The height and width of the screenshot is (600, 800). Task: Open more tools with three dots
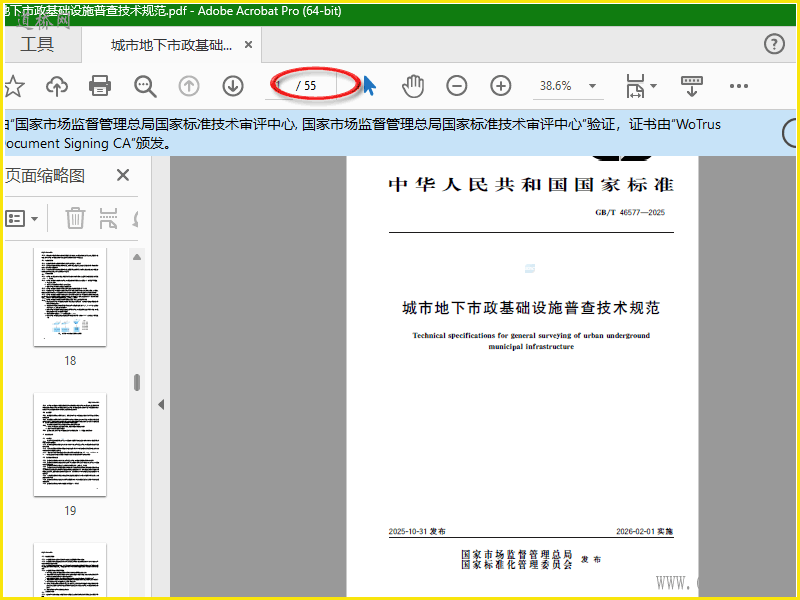[739, 86]
